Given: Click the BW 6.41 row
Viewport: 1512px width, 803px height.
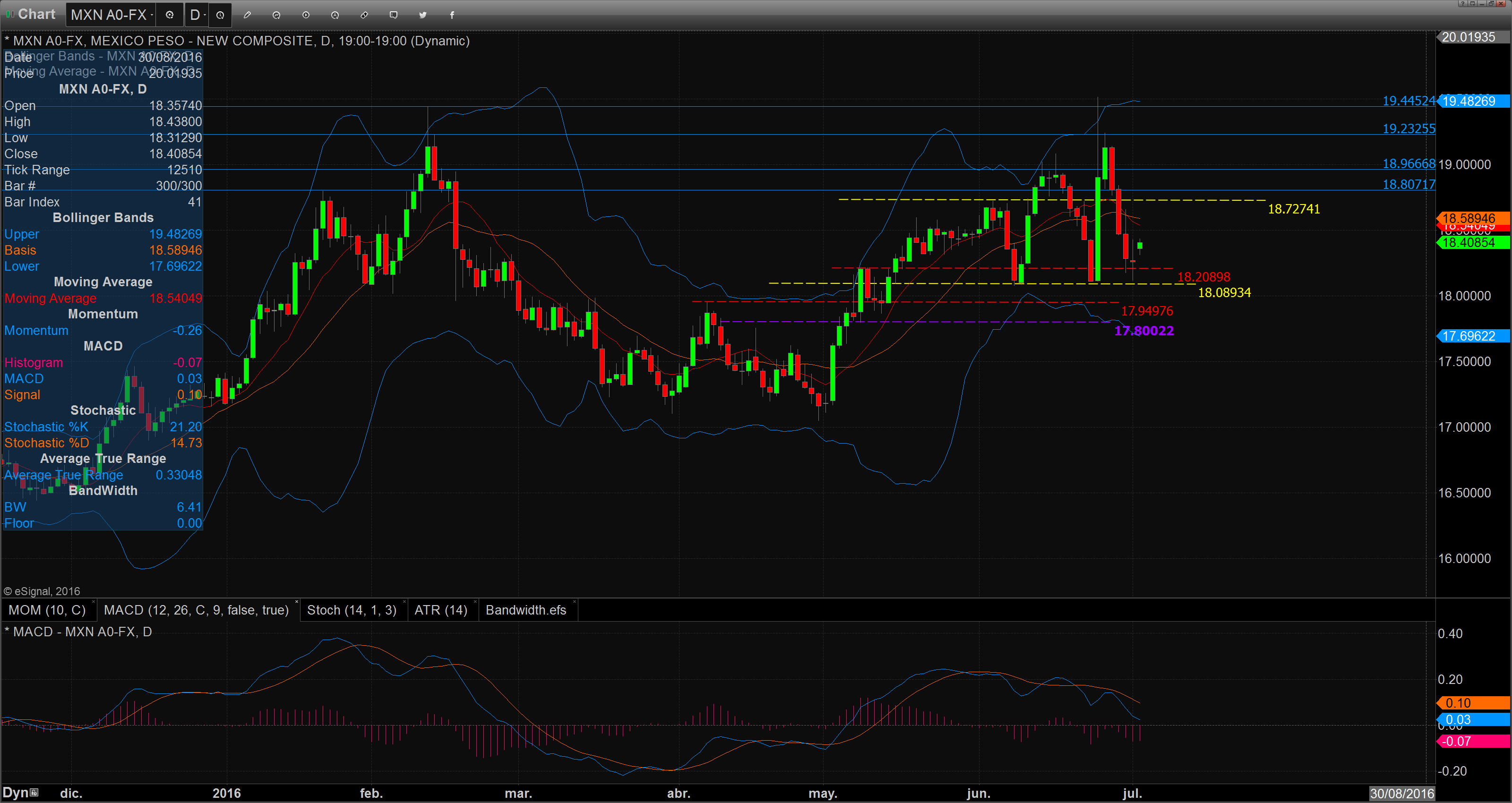Looking at the screenshot, I should 103,507.
